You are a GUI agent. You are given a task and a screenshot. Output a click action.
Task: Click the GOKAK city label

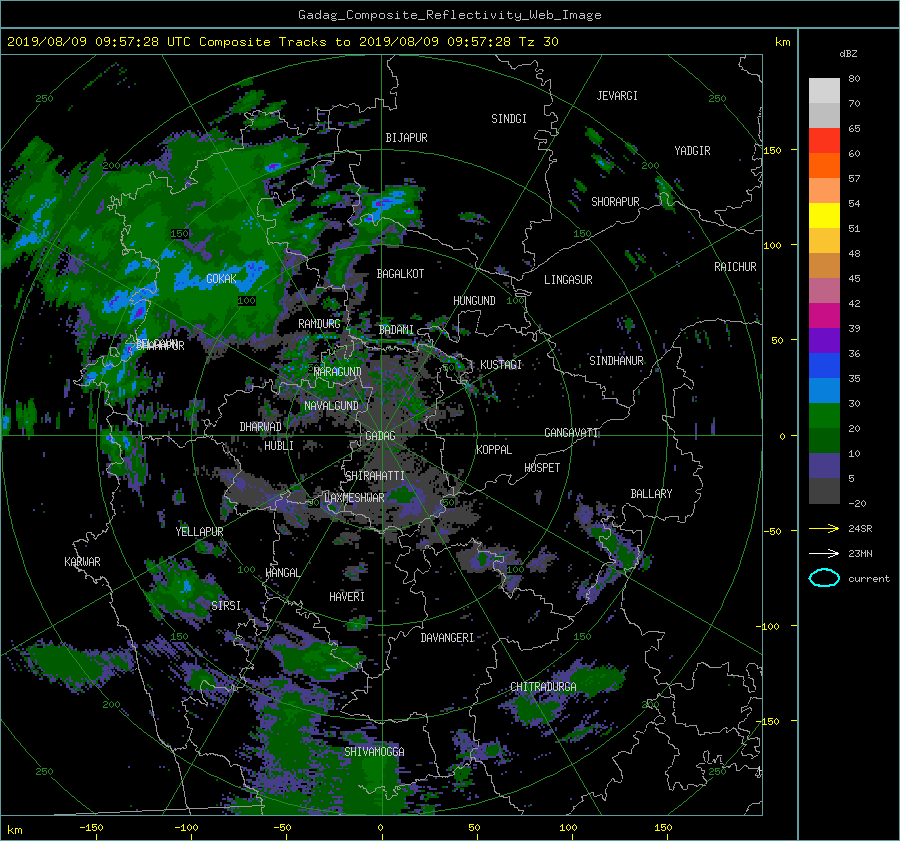[x=221, y=279]
